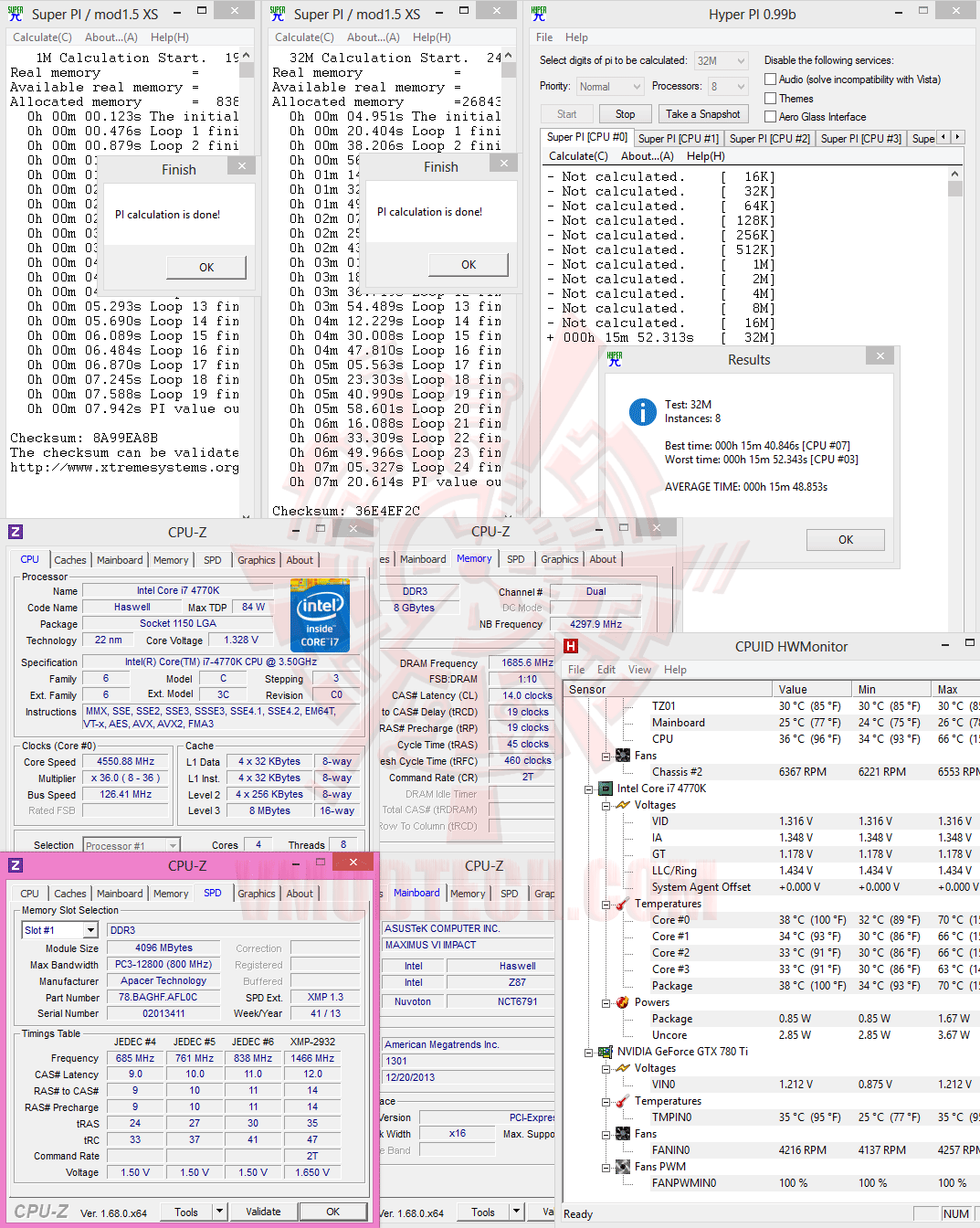This screenshot has width=980, height=1228.
Task: Click the Validate button in CPU-Z
Action: pos(263,1212)
